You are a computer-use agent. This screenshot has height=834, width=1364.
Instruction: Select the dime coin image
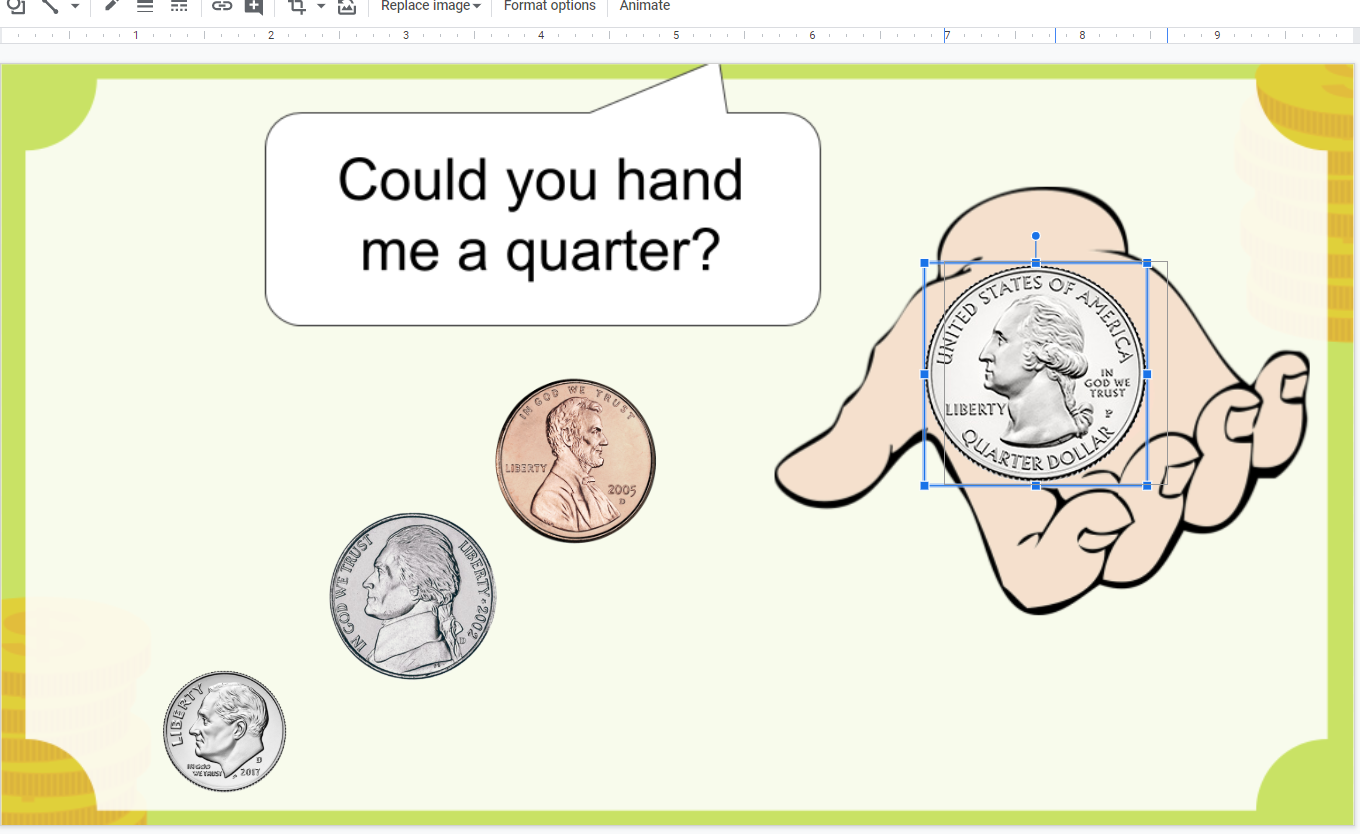[x=224, y=731]
